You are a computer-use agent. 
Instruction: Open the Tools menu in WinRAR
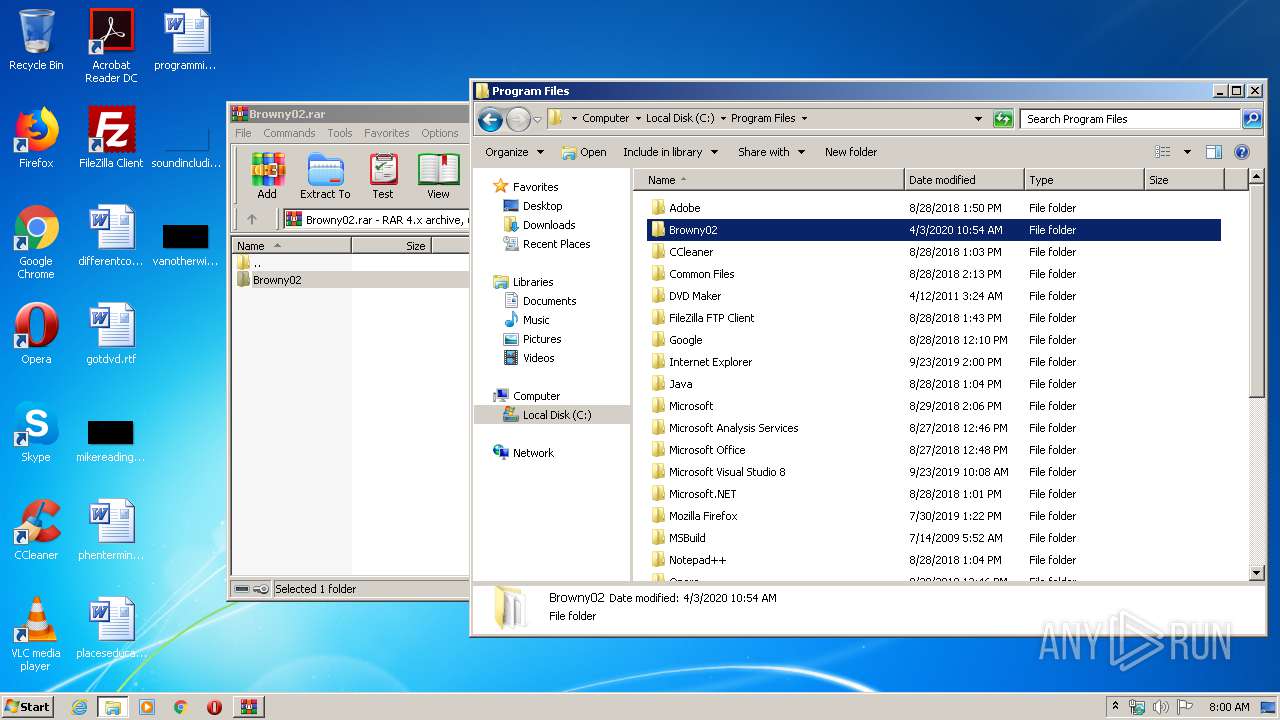[x=340, y=133]
